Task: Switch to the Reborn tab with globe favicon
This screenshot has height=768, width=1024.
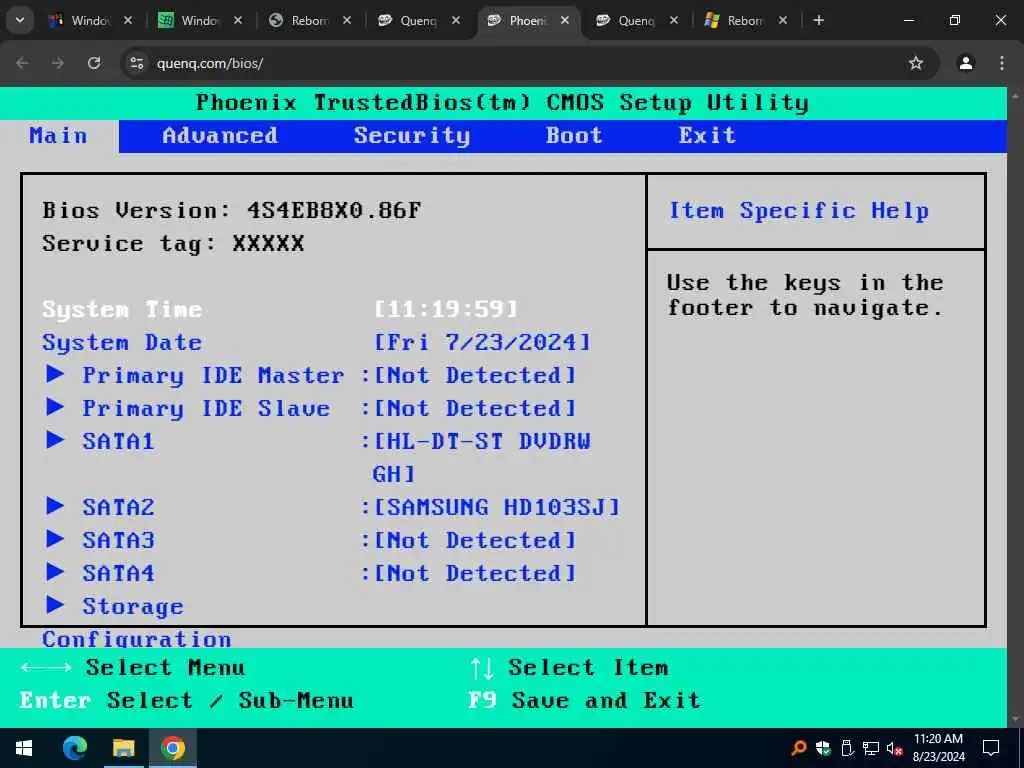Action: point(310,21)
